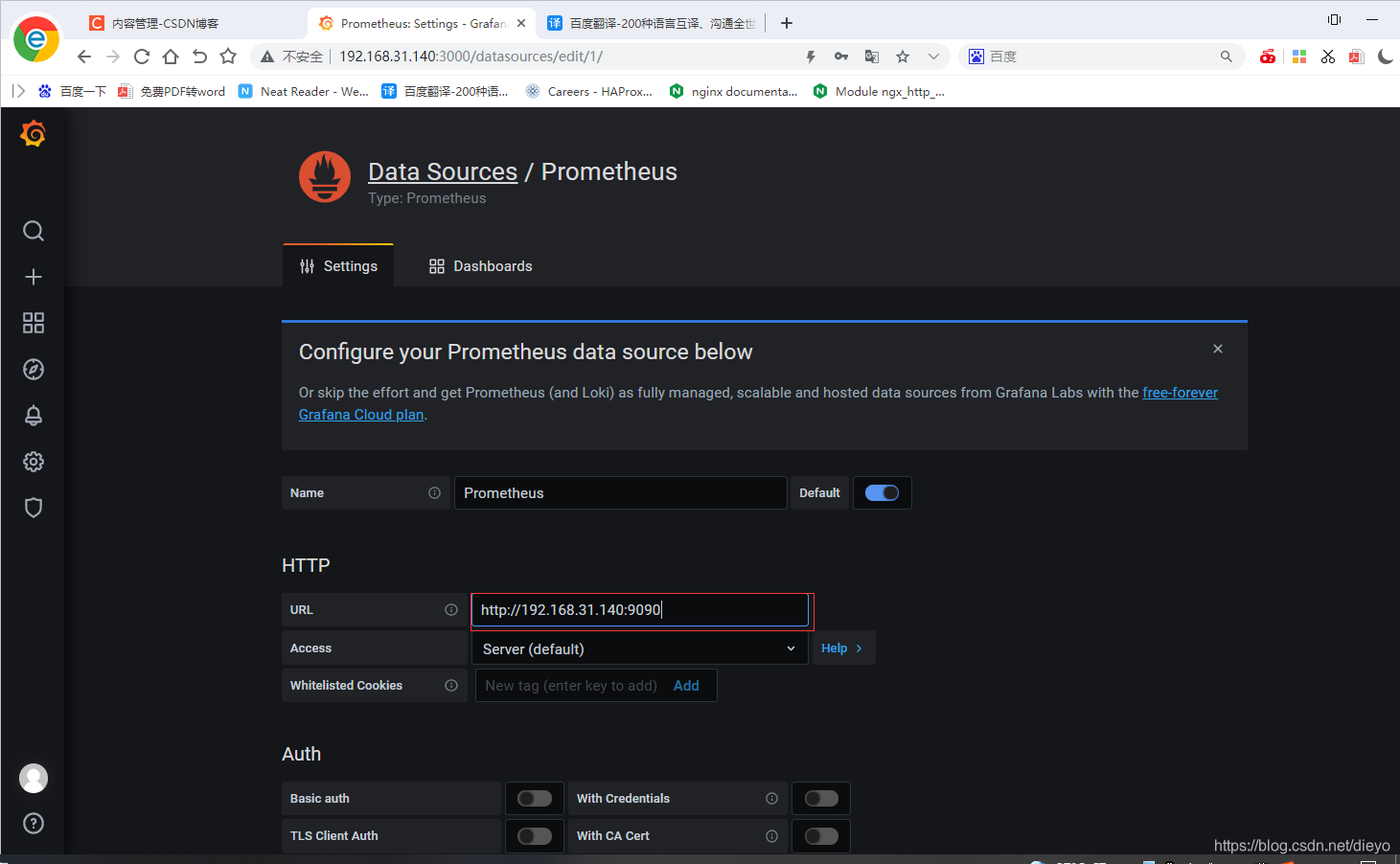
Task: Open the Help question mark icon
Action: pos(34,823)
